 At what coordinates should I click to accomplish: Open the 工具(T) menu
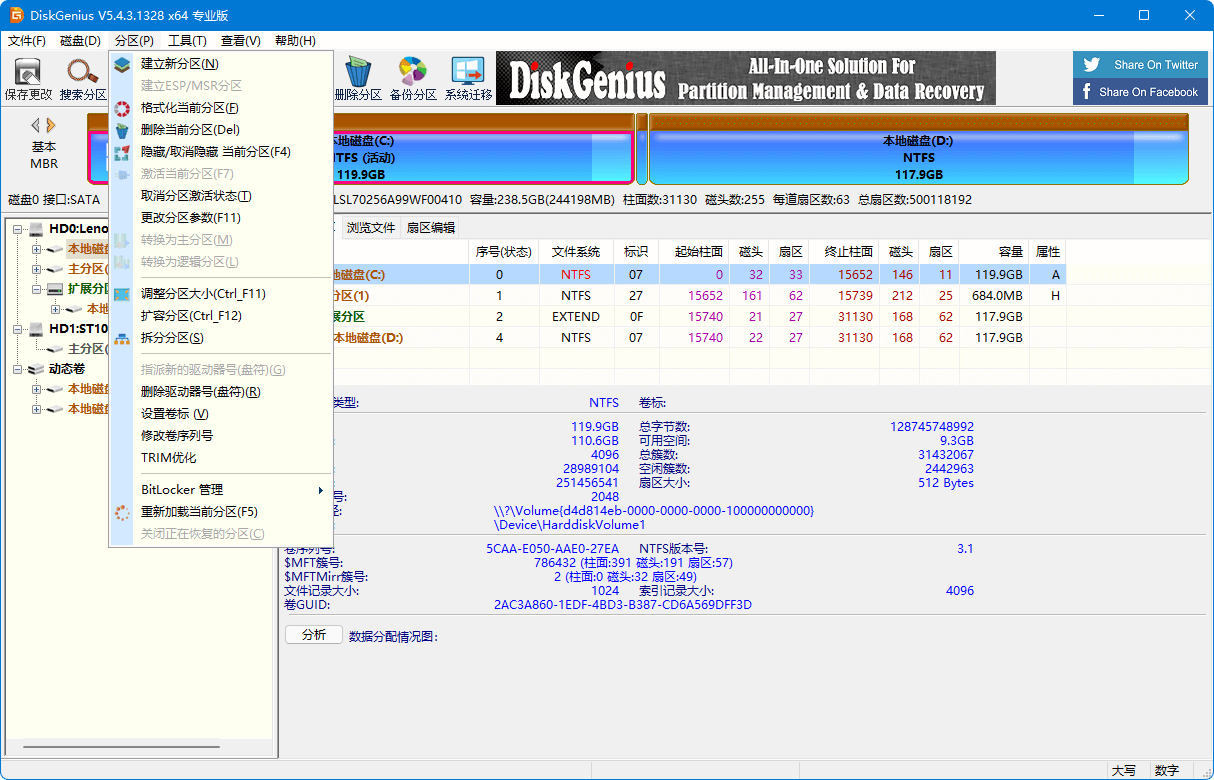click(188, 41)
